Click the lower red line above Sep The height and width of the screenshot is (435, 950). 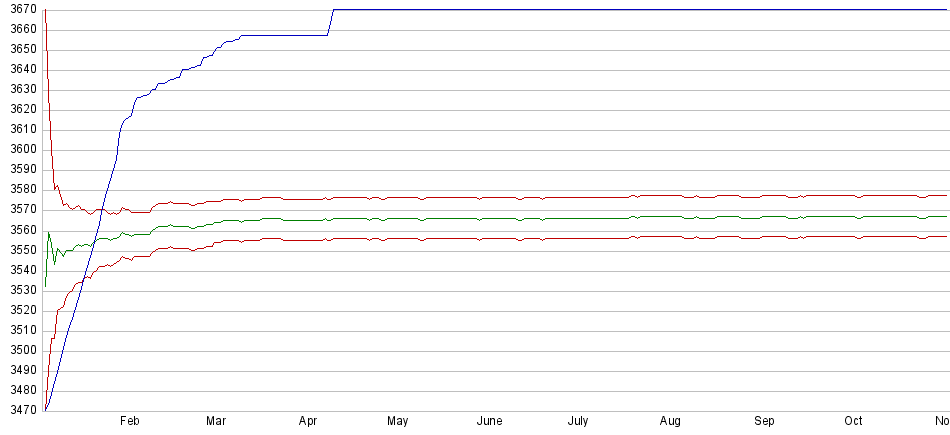(764, 237)
